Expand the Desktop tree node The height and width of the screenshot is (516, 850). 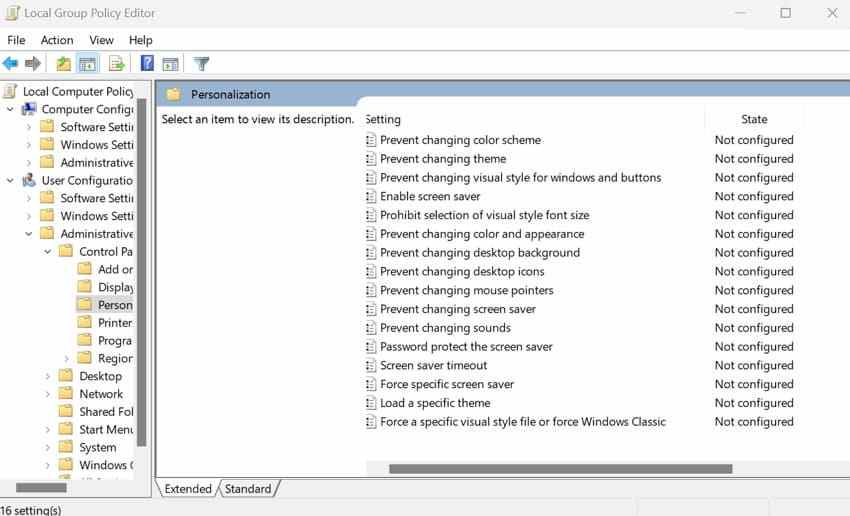point(48,376)
